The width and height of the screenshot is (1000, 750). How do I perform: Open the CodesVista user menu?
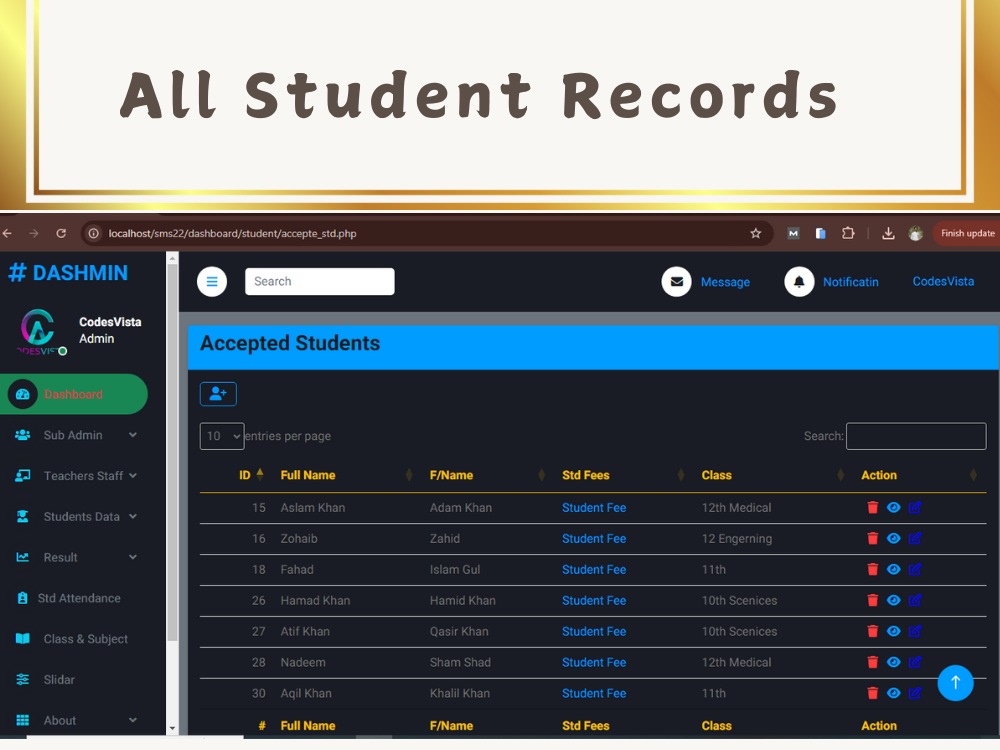[x=943, y=281]
